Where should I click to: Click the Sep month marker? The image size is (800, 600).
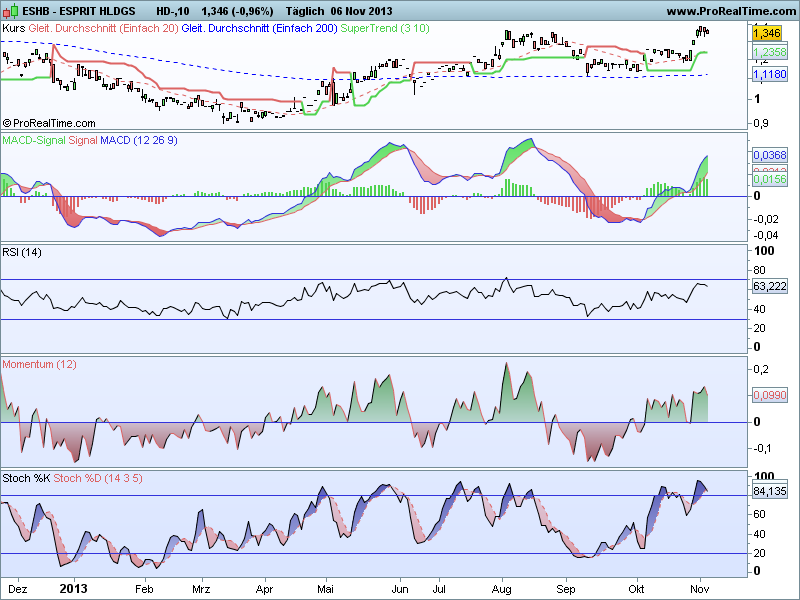click(566, 589)
